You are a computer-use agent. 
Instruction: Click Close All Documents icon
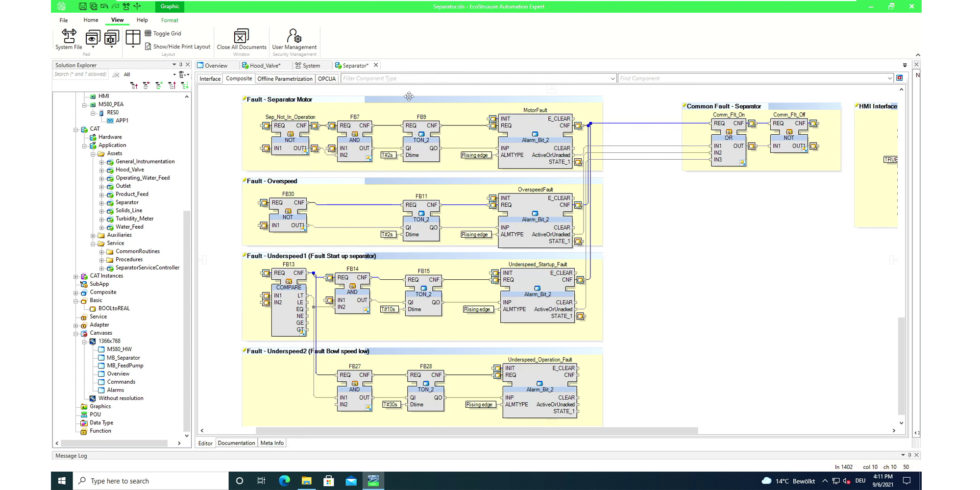(241, 39)
